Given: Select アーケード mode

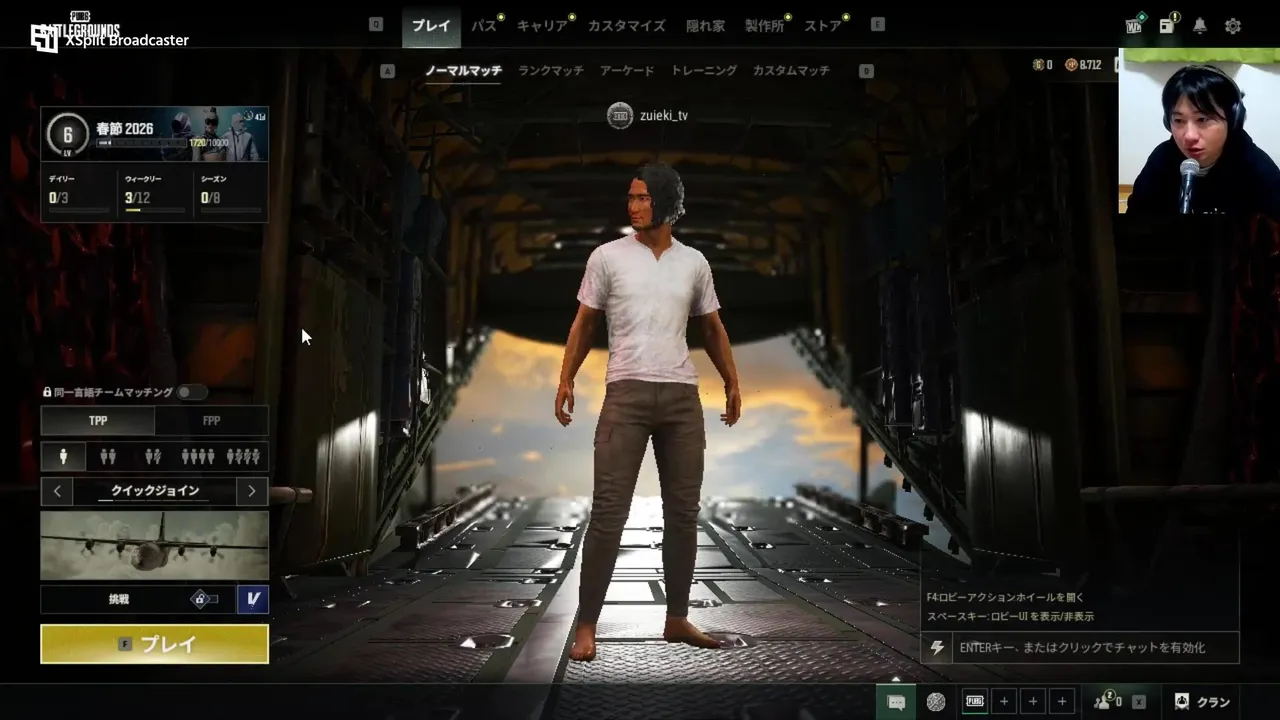Looking at the screenshot, I should click(x=627, y=71).
